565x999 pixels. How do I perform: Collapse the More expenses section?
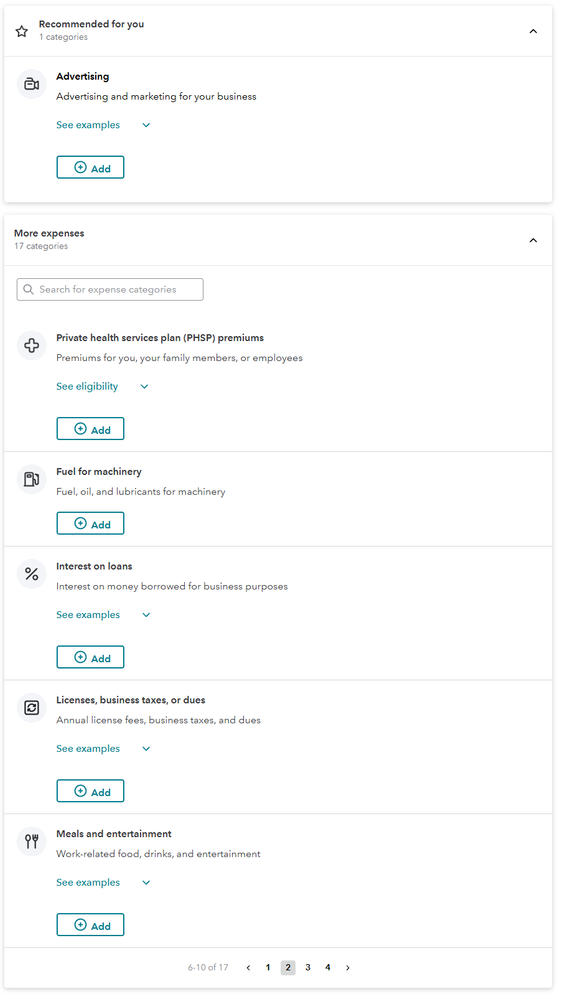pyautogui.click(x=533, y=240)
